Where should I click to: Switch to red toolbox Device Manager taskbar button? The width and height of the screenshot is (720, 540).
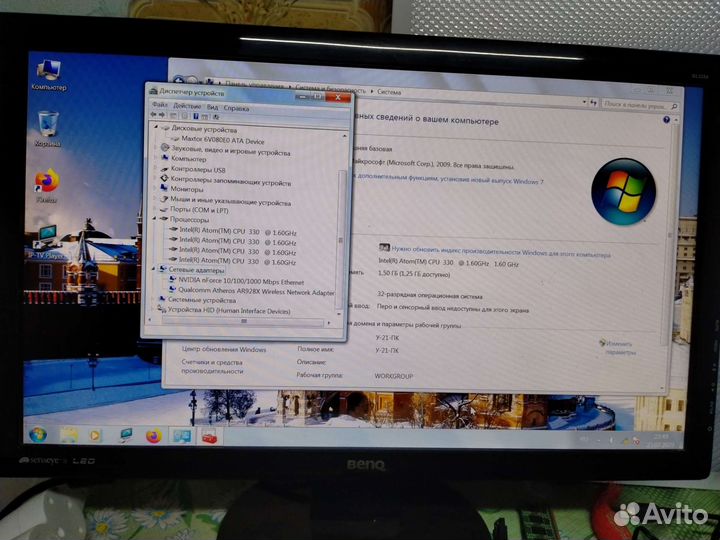pos(209,436)
